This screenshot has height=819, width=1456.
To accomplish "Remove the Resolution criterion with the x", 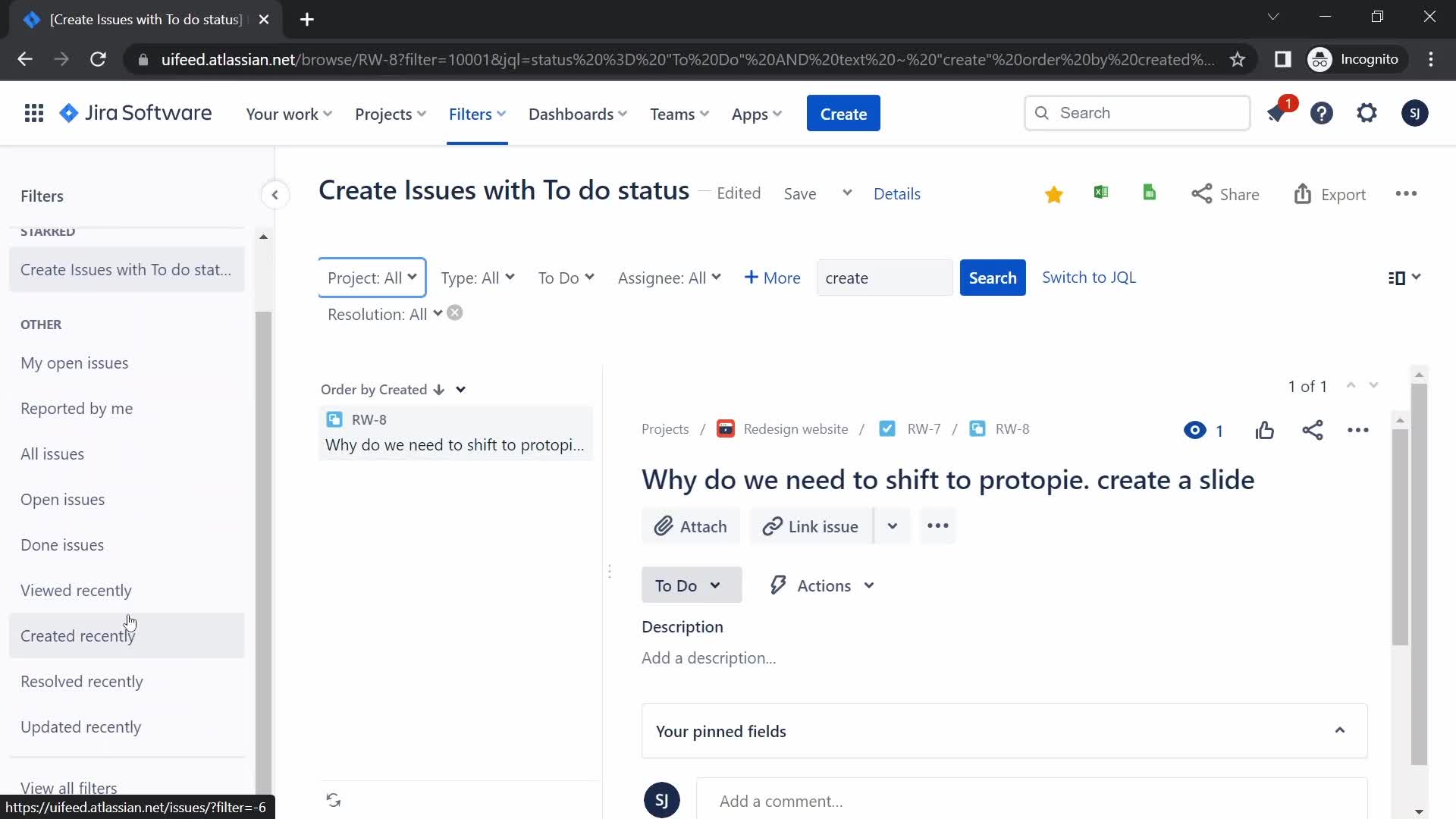I will pos(455,313).
